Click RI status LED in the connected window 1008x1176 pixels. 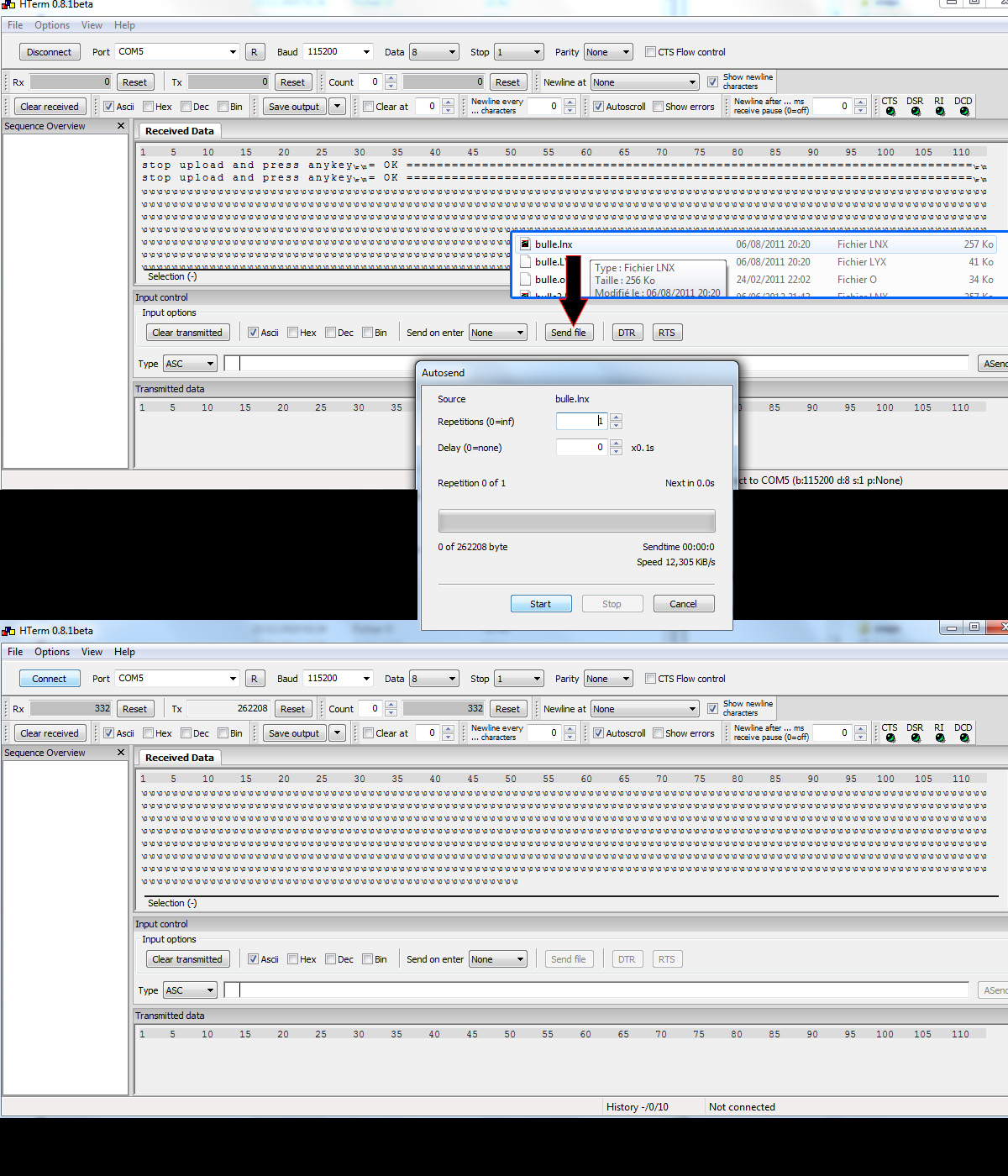tap(940, 112)
